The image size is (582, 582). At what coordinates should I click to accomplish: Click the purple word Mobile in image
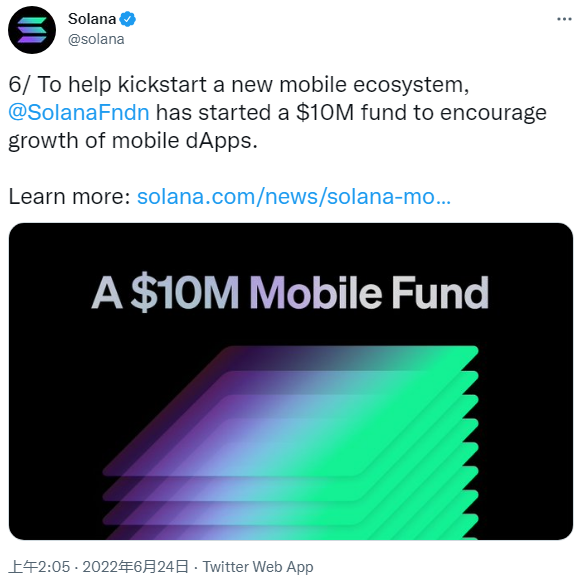click(316, 293)
